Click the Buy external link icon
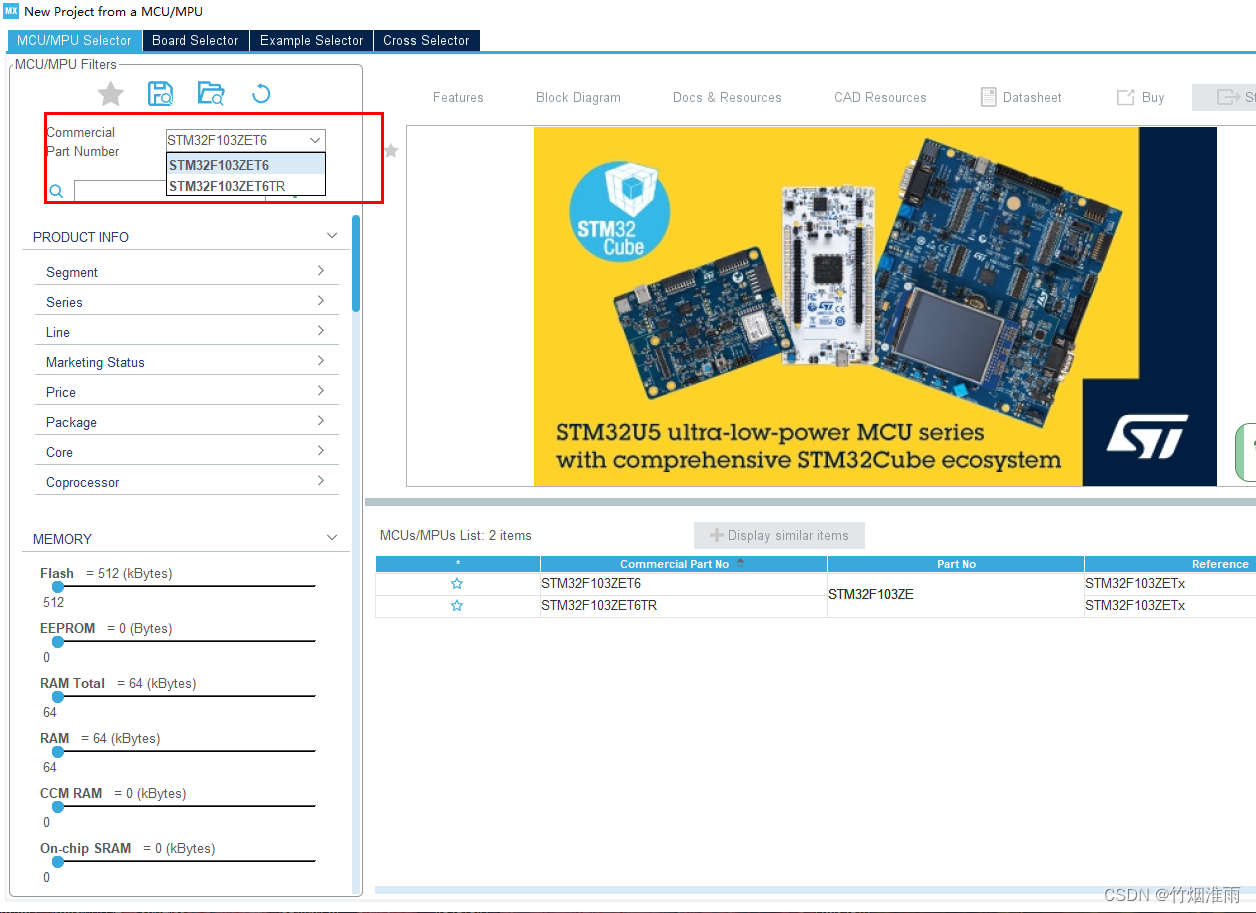Screen dimensions: 1256x913 tap(1125, 97)
